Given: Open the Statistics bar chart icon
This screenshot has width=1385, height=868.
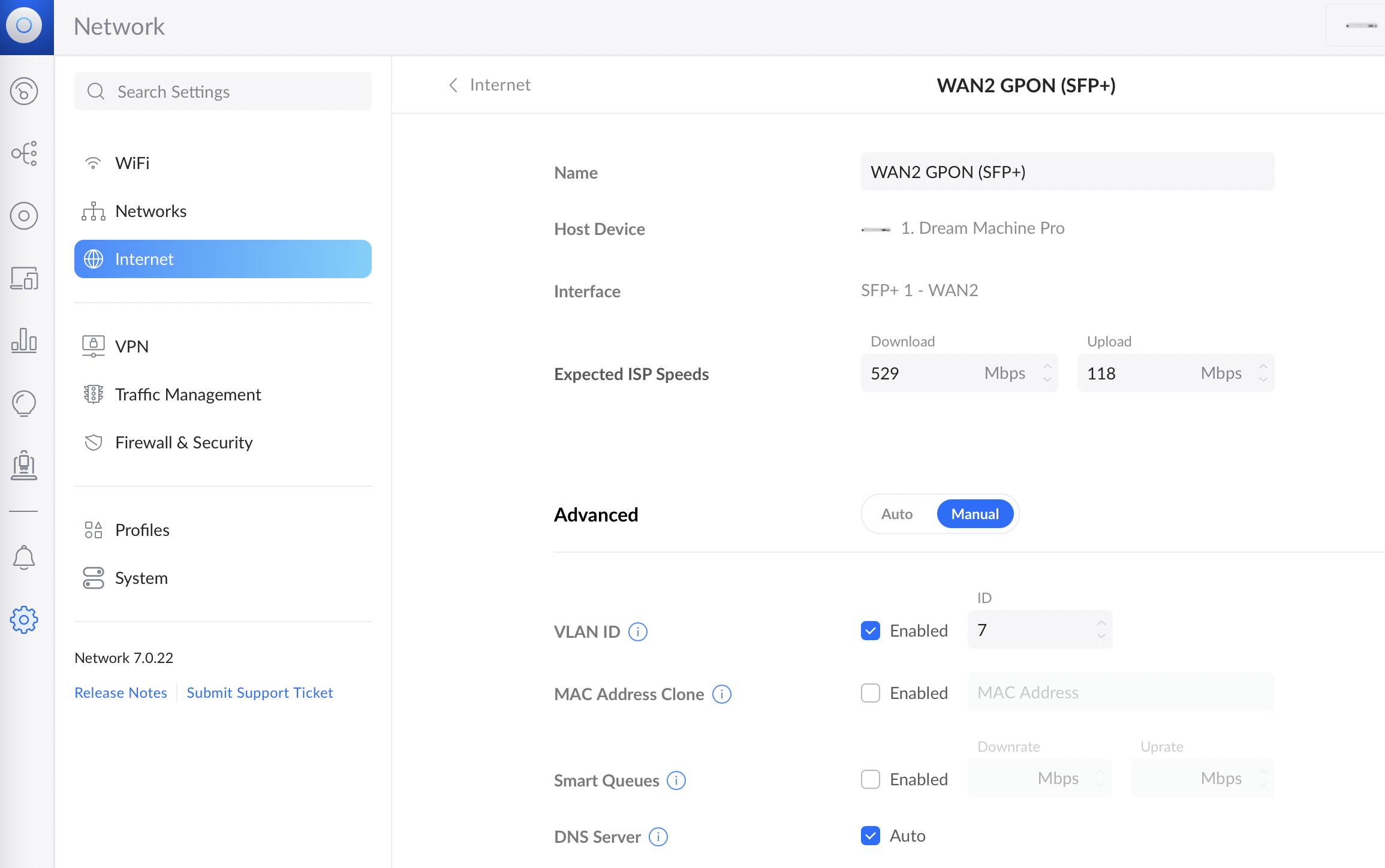Looking at the screenshot, I should point(24,340).
